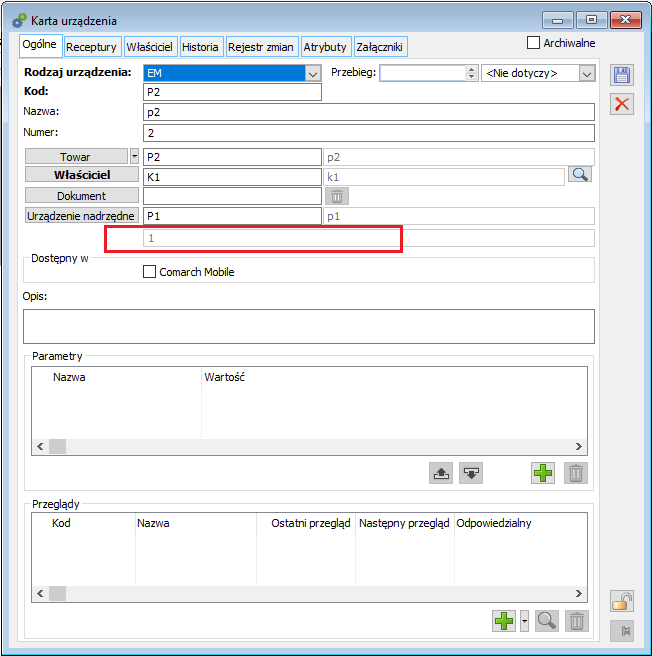
Task: Adjust the Przebieg spinner arrows
Action: click(472, 73)
